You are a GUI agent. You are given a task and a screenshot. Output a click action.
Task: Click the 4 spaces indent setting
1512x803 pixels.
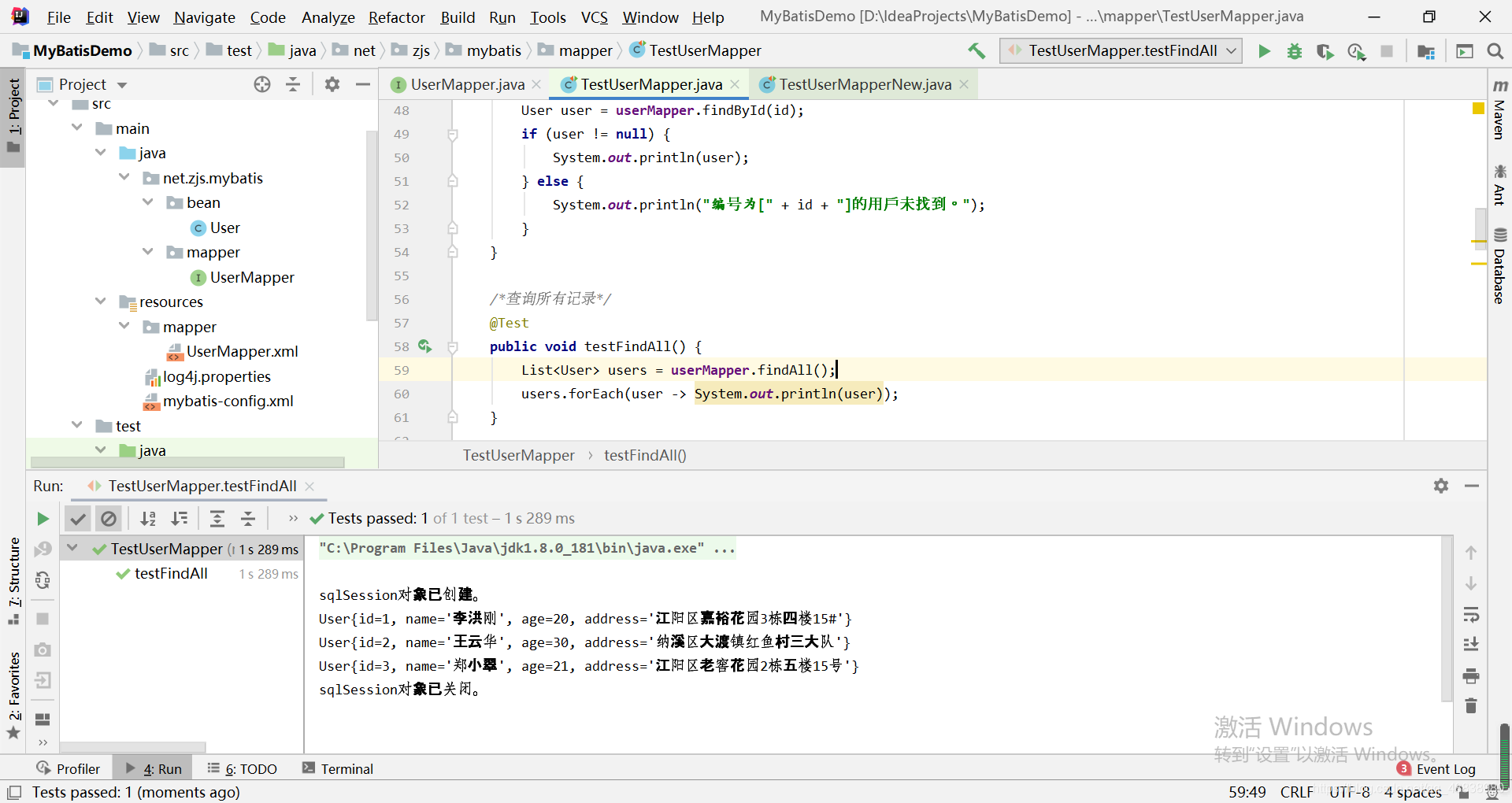(x=1413, y=792)
